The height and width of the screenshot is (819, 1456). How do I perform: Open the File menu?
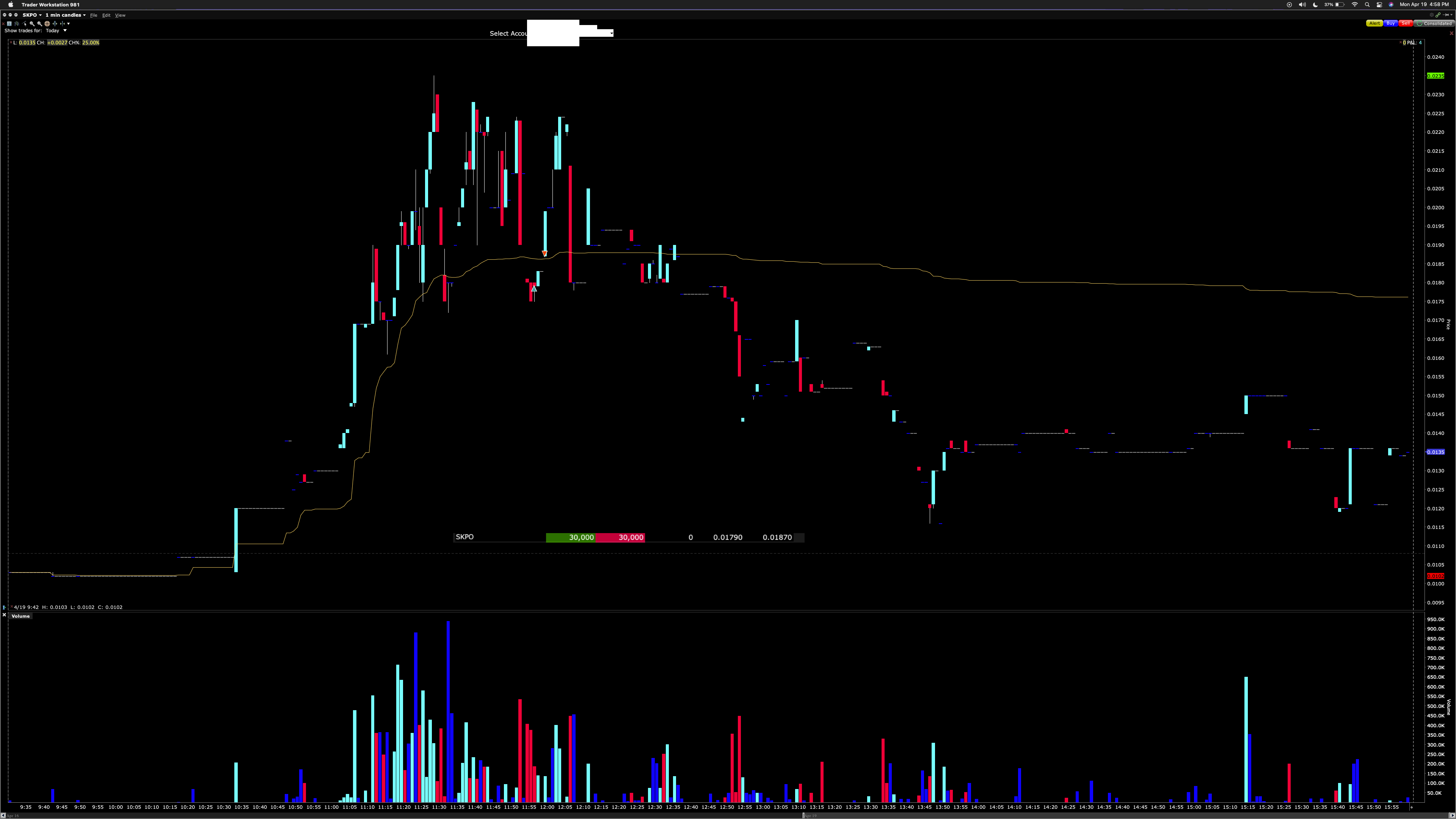(93, 15)
